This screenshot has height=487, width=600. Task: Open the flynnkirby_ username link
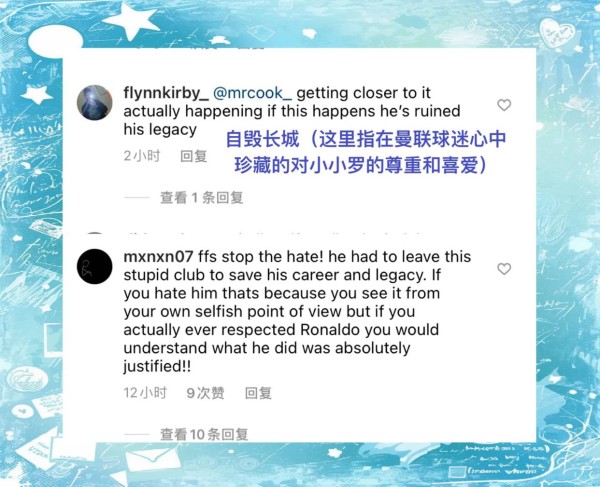click(166, 93)
